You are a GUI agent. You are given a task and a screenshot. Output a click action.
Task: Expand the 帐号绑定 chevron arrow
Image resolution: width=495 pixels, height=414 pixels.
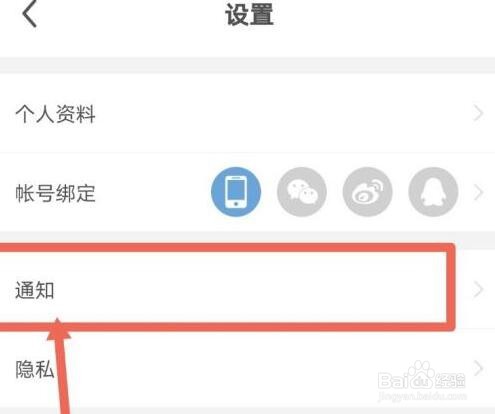[478, 192]
